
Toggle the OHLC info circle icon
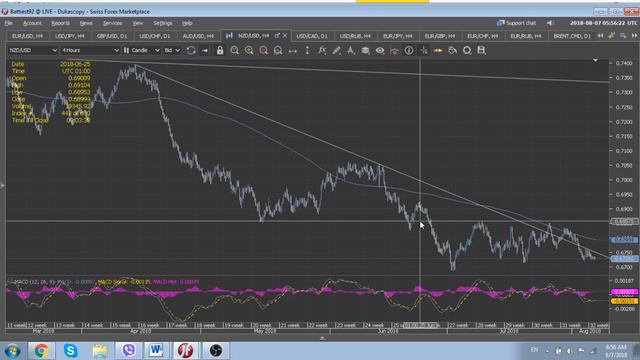click(409, 50)
